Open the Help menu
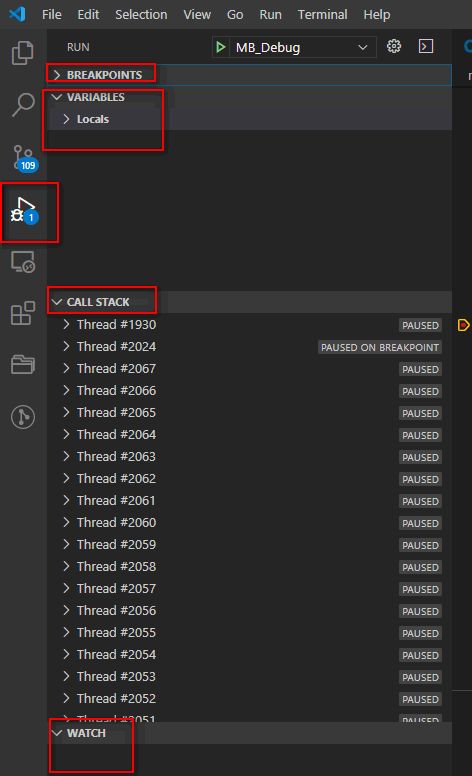Image resolution: width=472 pixels, height=776 pixels. point(377,14)
